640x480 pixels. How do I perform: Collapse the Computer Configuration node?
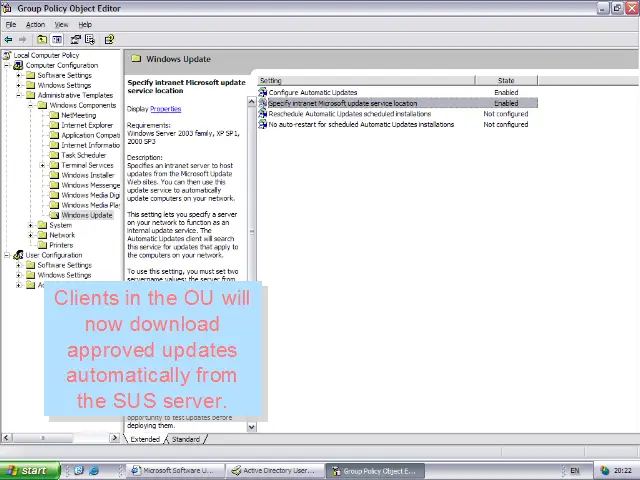(x=7, y=65)
